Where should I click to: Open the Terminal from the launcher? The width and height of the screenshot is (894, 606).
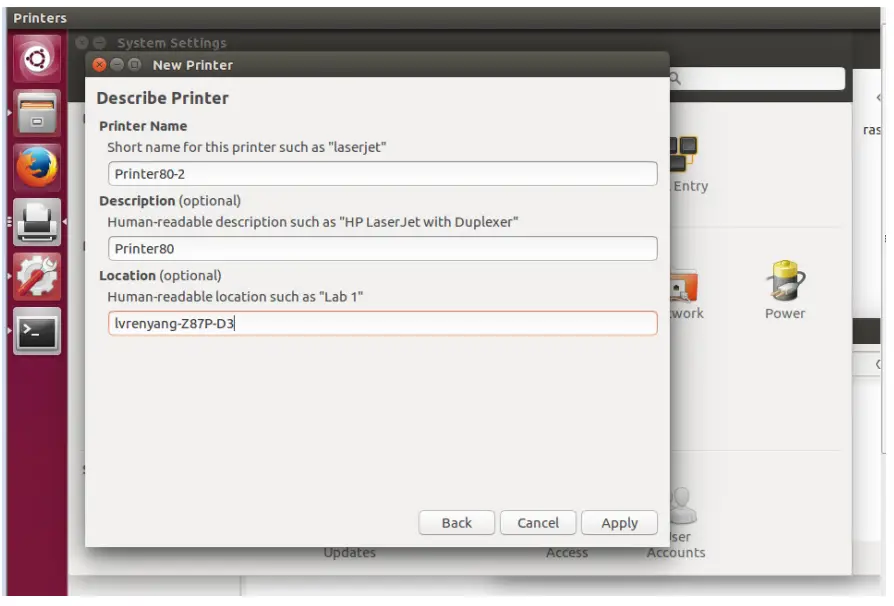tap(37, 331)
